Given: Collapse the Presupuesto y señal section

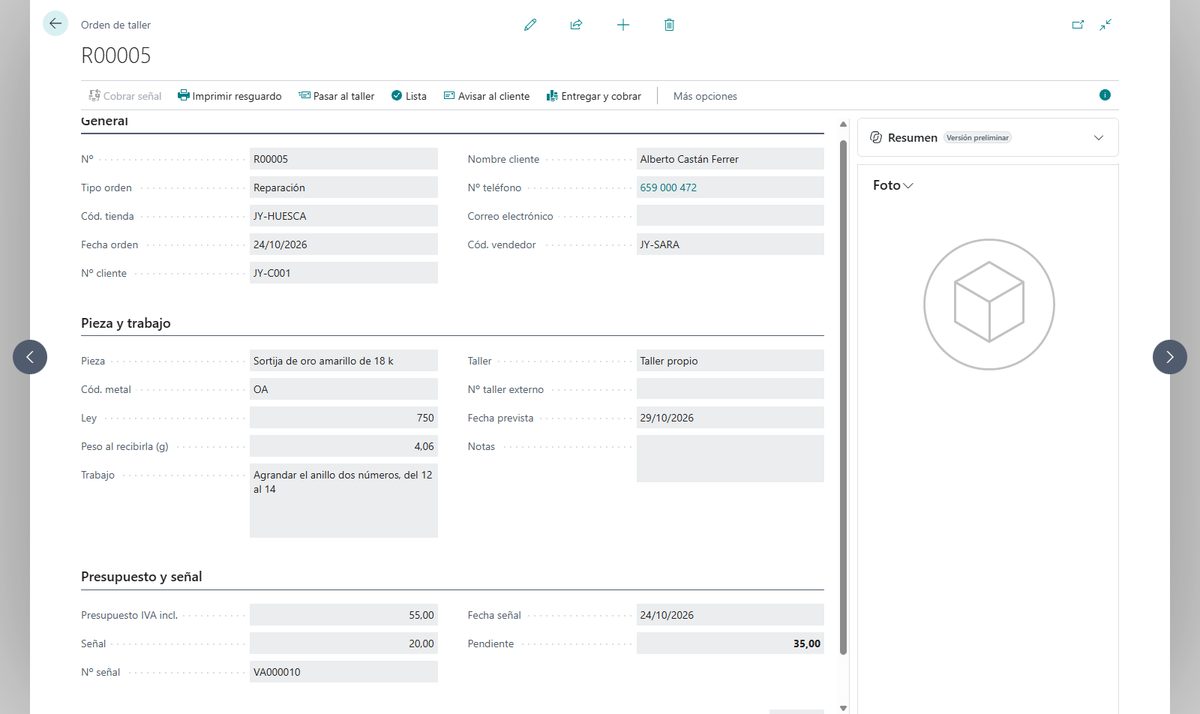Looking at the screenshot, I should point(141,577).
